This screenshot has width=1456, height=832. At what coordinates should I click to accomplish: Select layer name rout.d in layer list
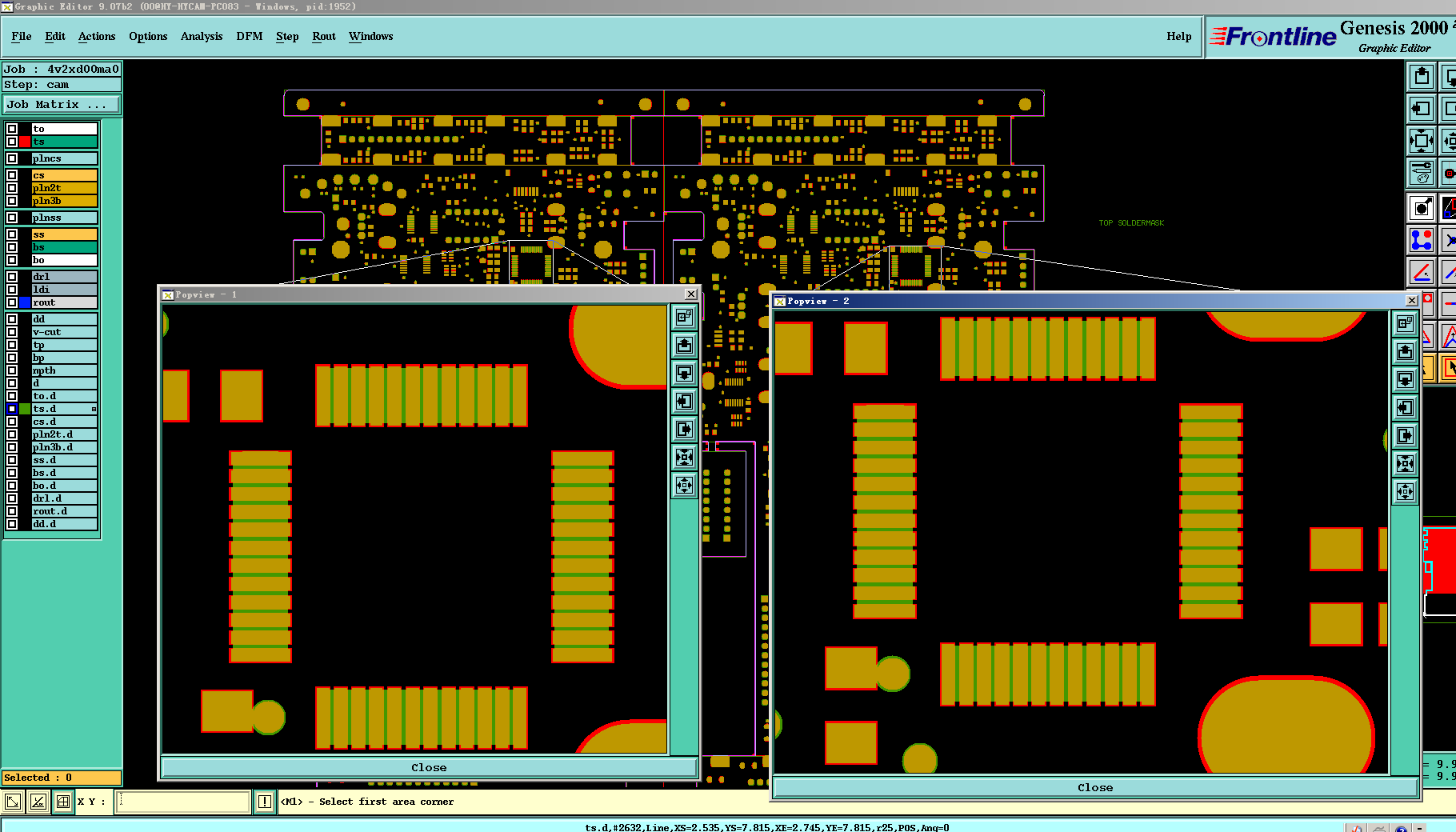pos(64,511)
